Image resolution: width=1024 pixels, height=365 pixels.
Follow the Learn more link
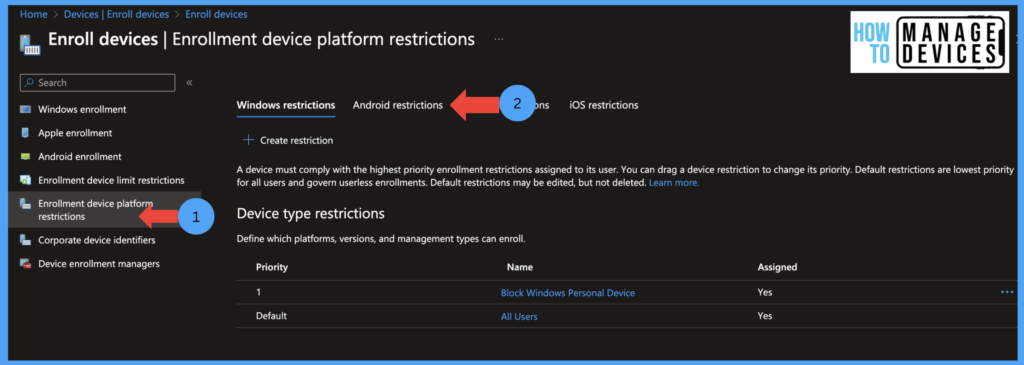click(x=674, y=183)
